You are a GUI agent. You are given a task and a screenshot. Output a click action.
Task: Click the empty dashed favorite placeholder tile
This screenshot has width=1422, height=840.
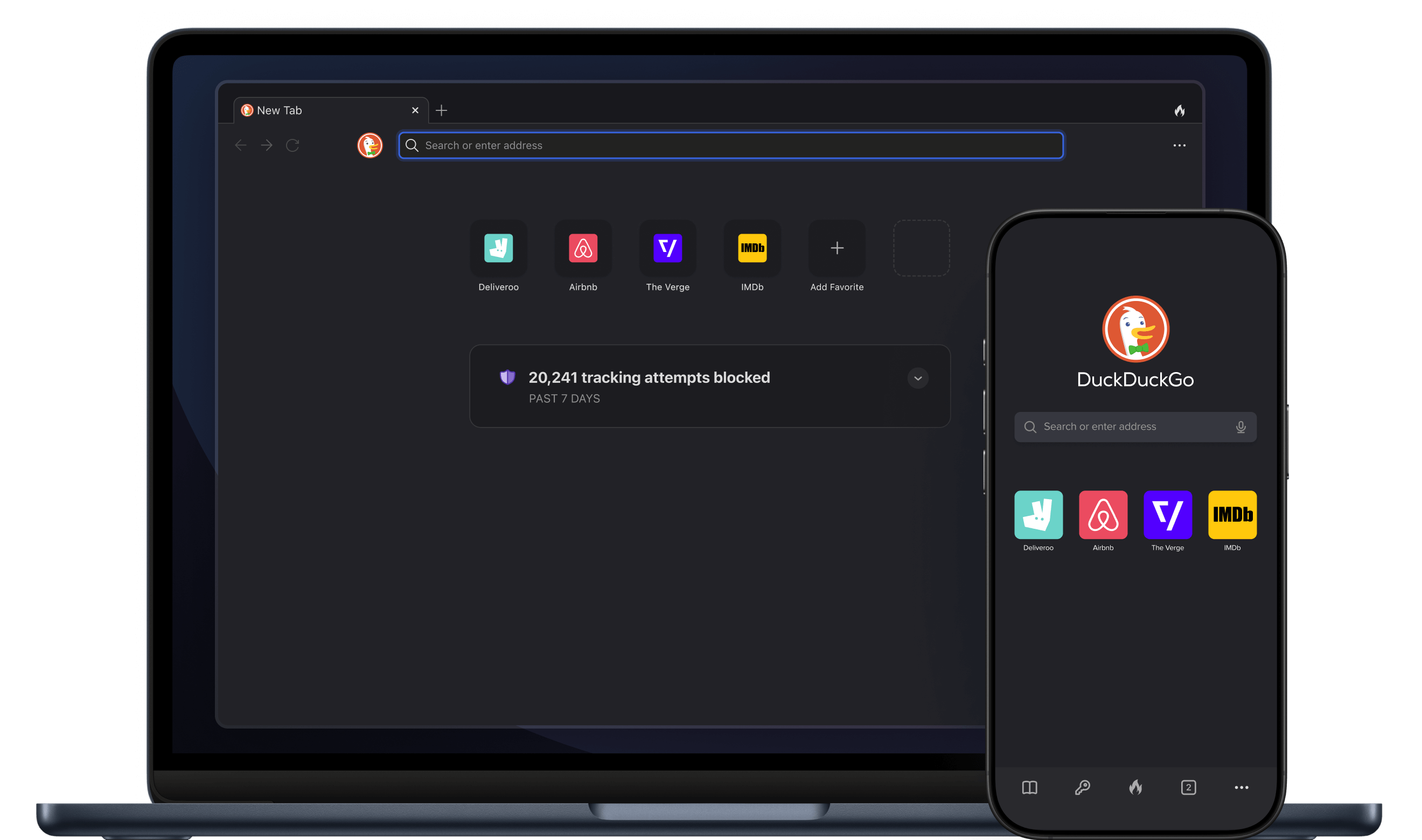pos(921,248)
